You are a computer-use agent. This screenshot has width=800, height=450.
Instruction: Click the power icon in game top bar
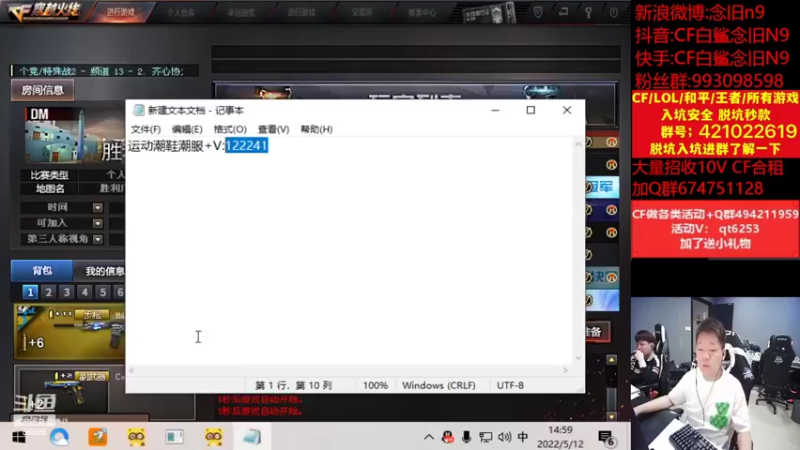tap(613, 12)
